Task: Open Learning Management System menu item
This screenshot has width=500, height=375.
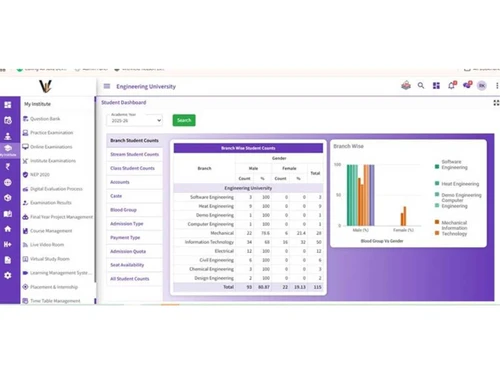Action: pyautogui.click(x=57, y=273)
